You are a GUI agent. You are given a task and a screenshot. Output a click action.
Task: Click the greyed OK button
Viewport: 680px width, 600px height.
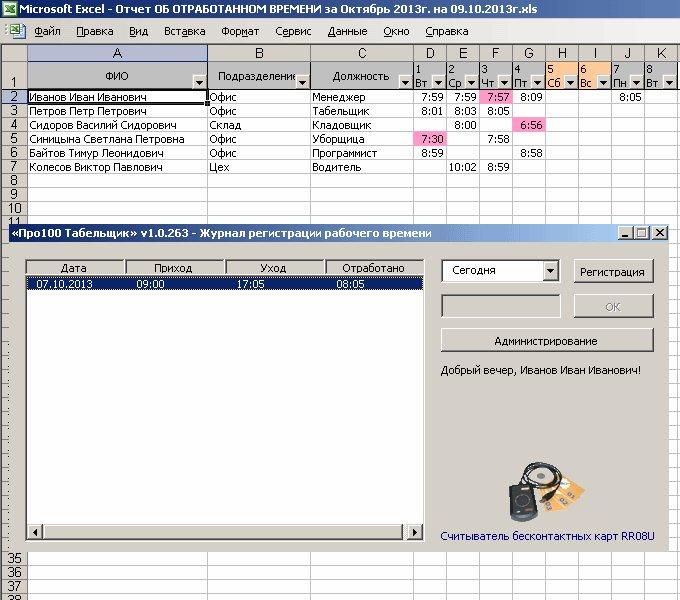(x=613, y=307)
